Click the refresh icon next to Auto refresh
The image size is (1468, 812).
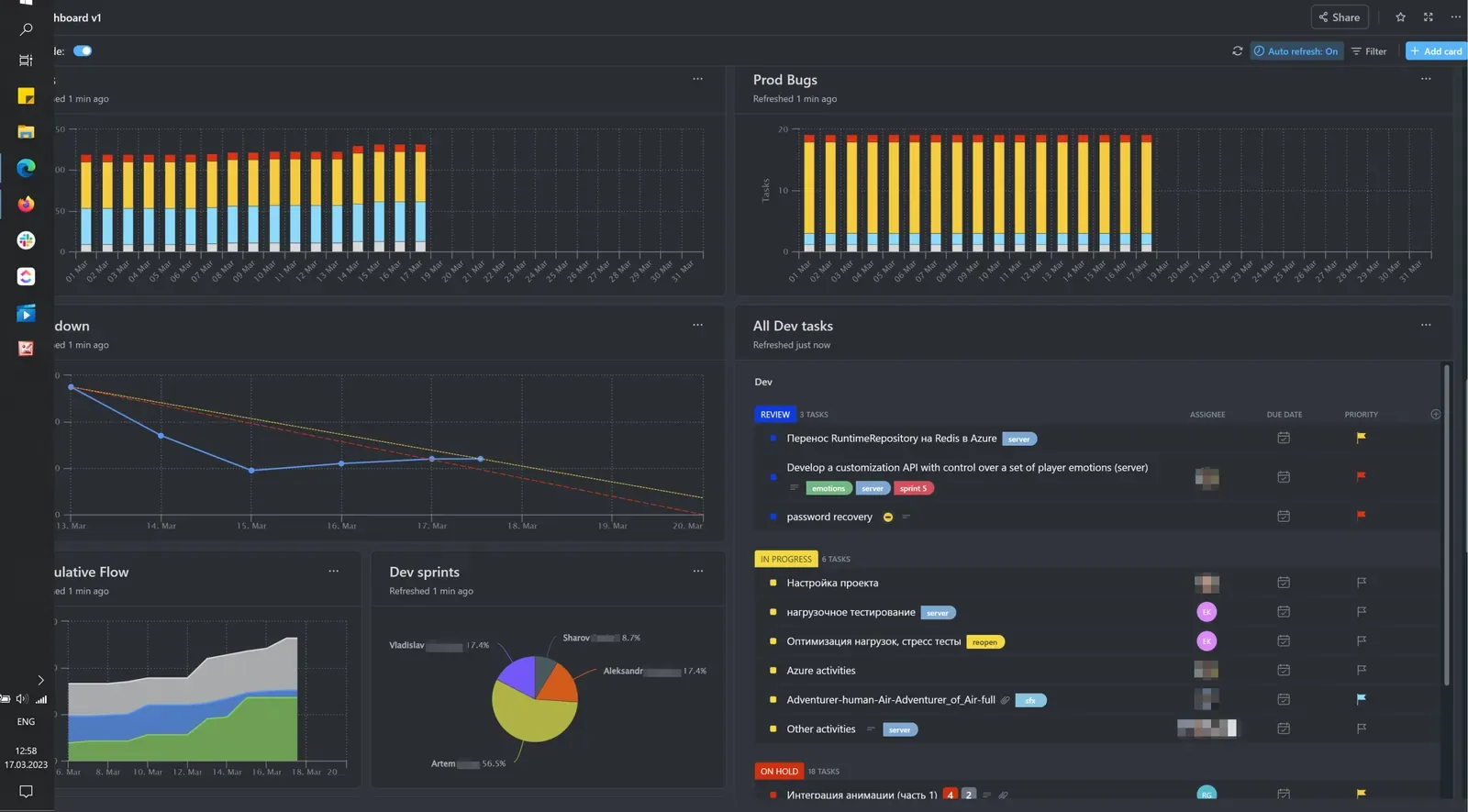click(1237, 51)
